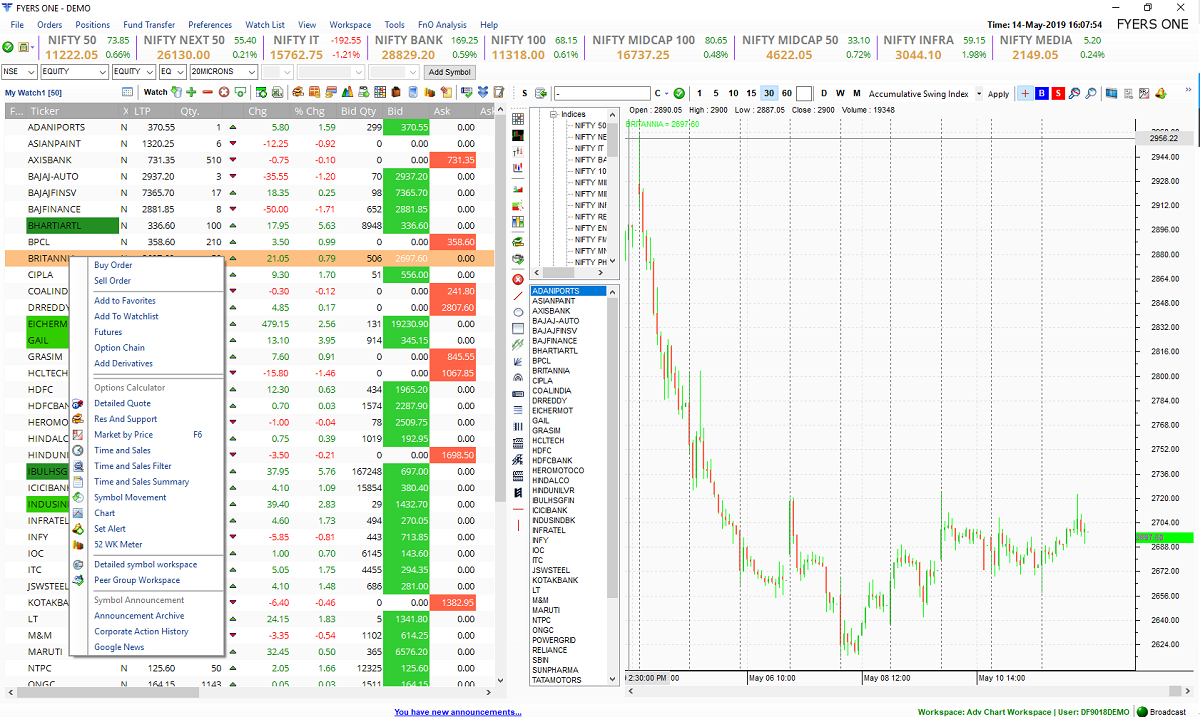Choose Sell Order from context menu
This screenshot has height=717, width=1200.
[x=113, y=281]
